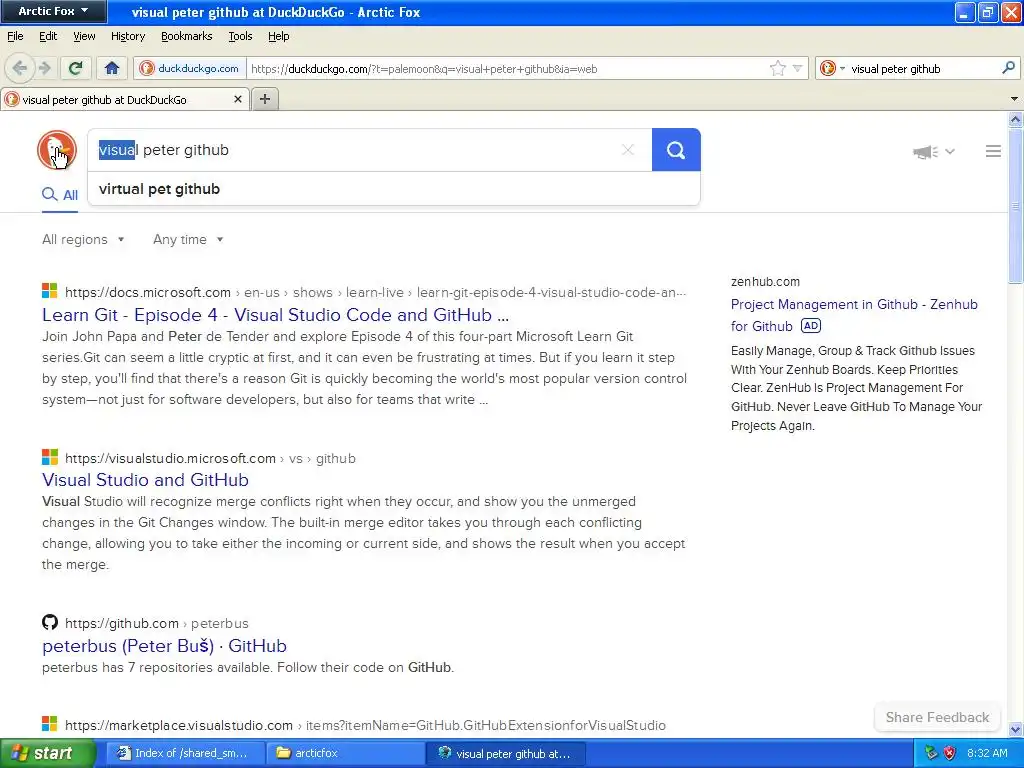
Task: Open the peterbus (Peter Buš) GitHub link
Action: point(164,646)
